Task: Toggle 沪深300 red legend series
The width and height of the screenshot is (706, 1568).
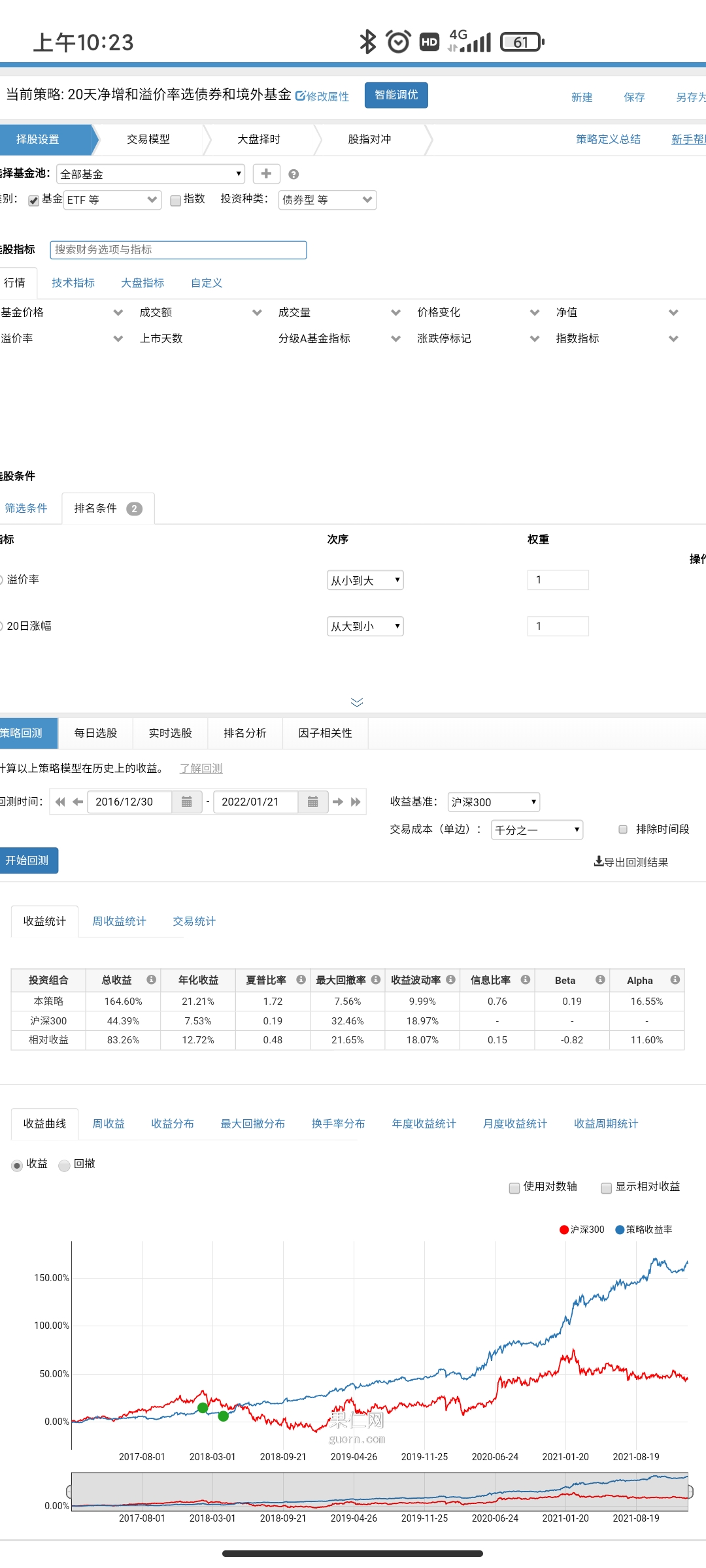Action: (582, 1230)
